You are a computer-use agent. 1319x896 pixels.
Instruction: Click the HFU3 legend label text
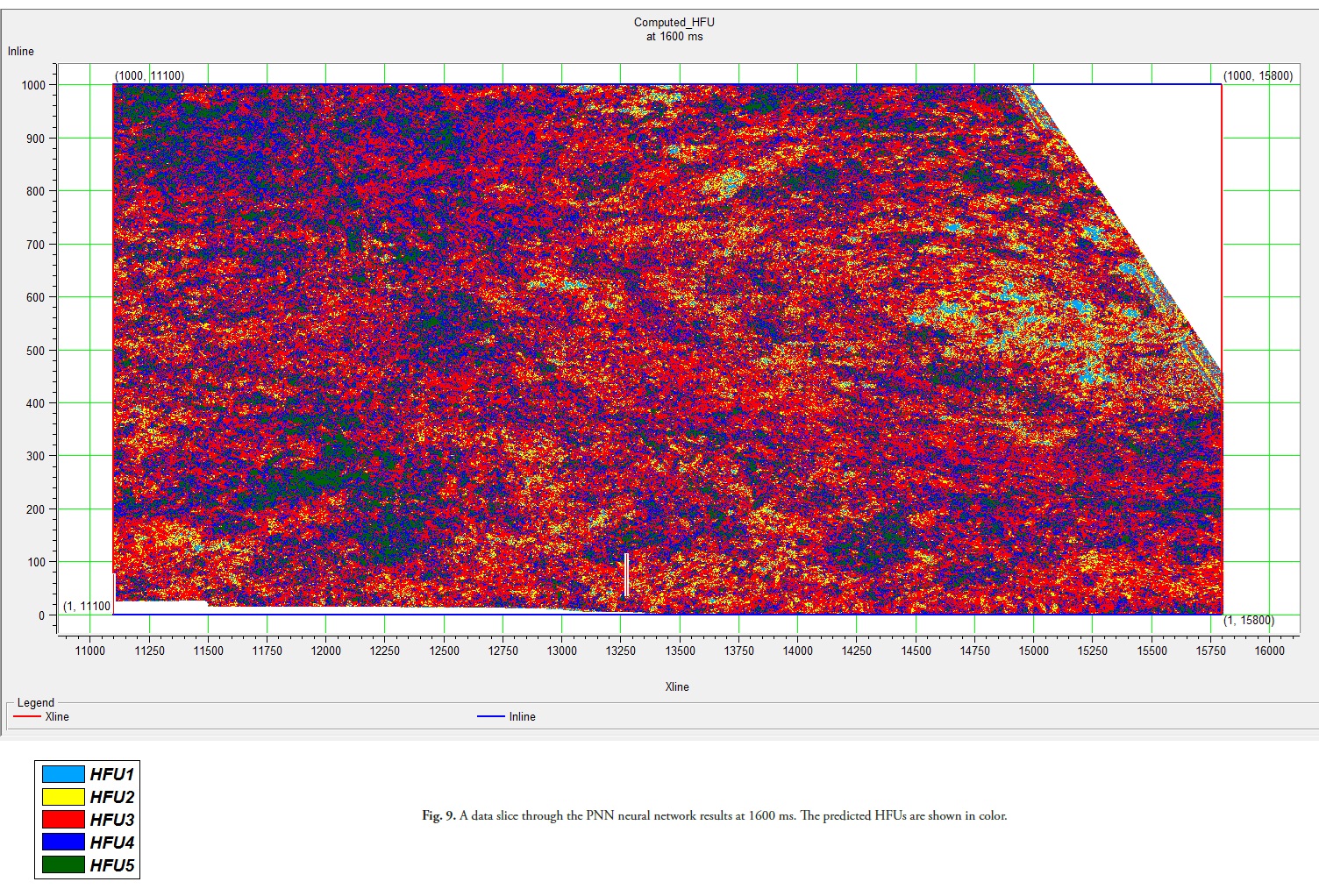click(111, 820)
